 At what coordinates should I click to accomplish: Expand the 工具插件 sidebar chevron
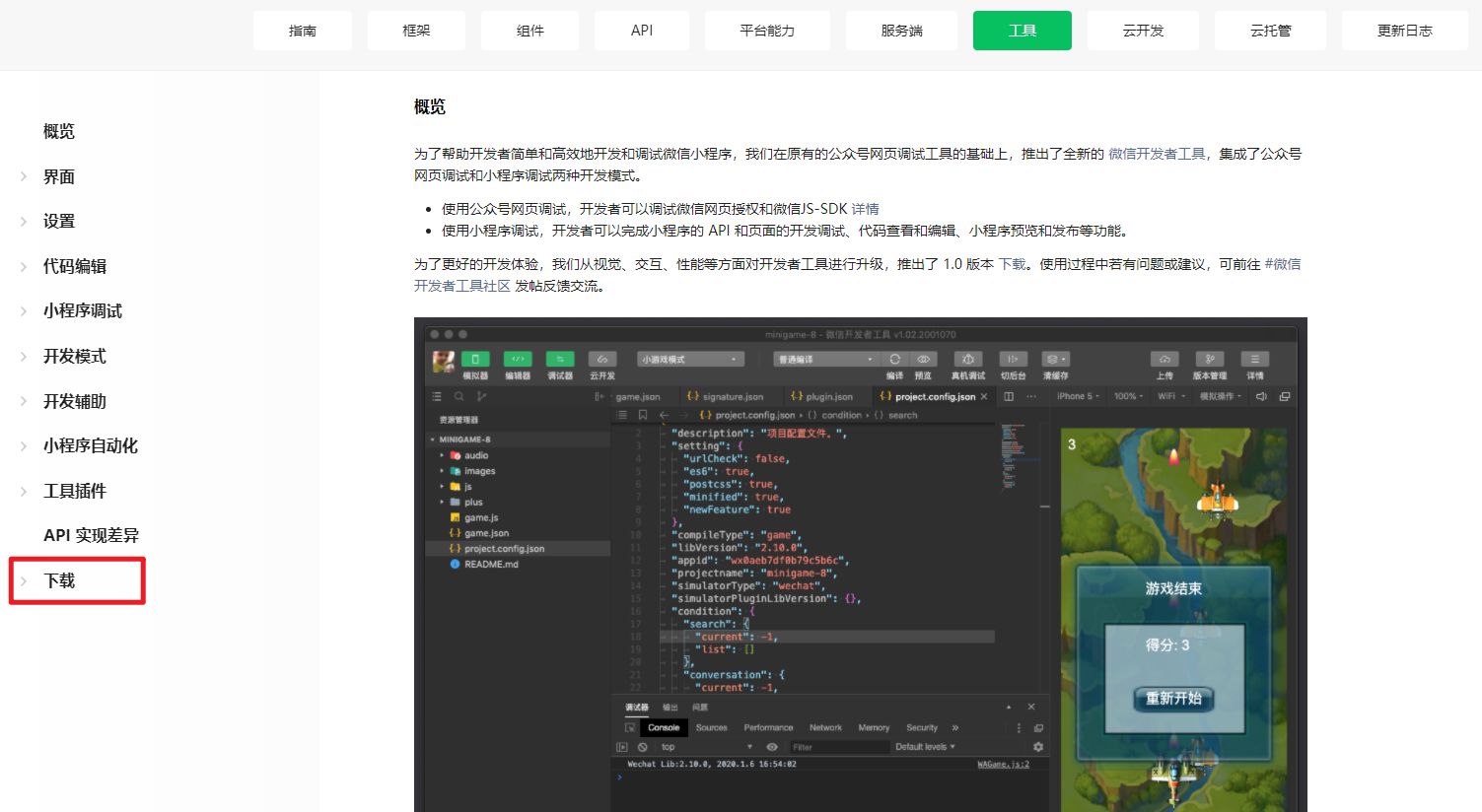coord(23,491)
